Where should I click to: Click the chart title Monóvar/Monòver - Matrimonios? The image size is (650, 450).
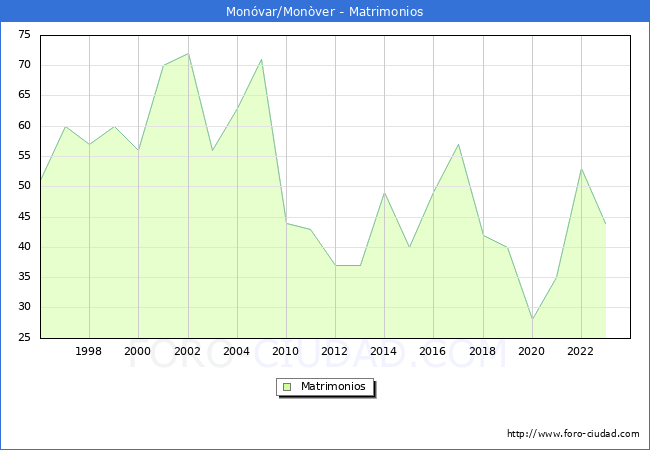click(x=325, y=12)
